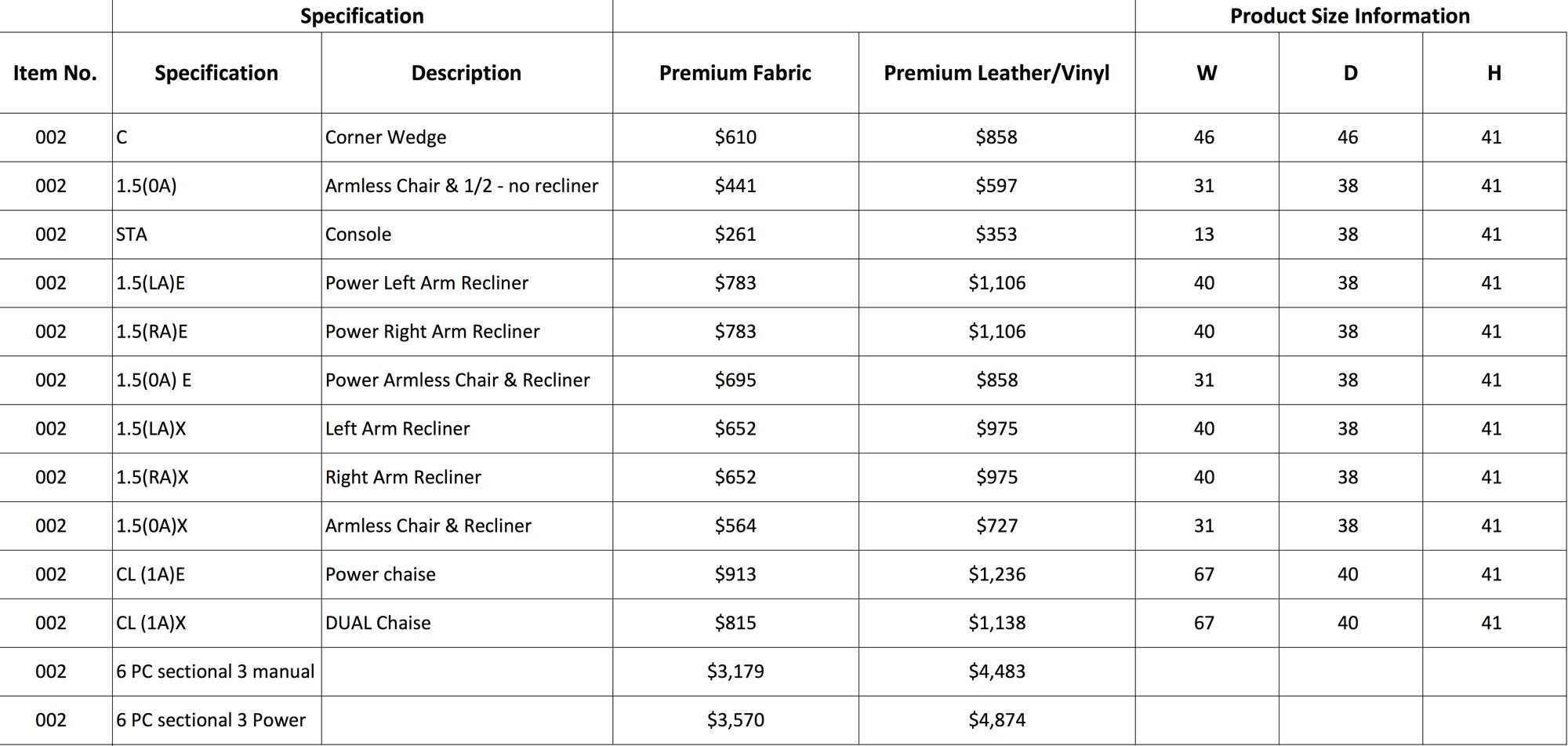Viewport: 1568px width, 746px height.
Task: Click the H size column header
Action: click(1494, 73)
